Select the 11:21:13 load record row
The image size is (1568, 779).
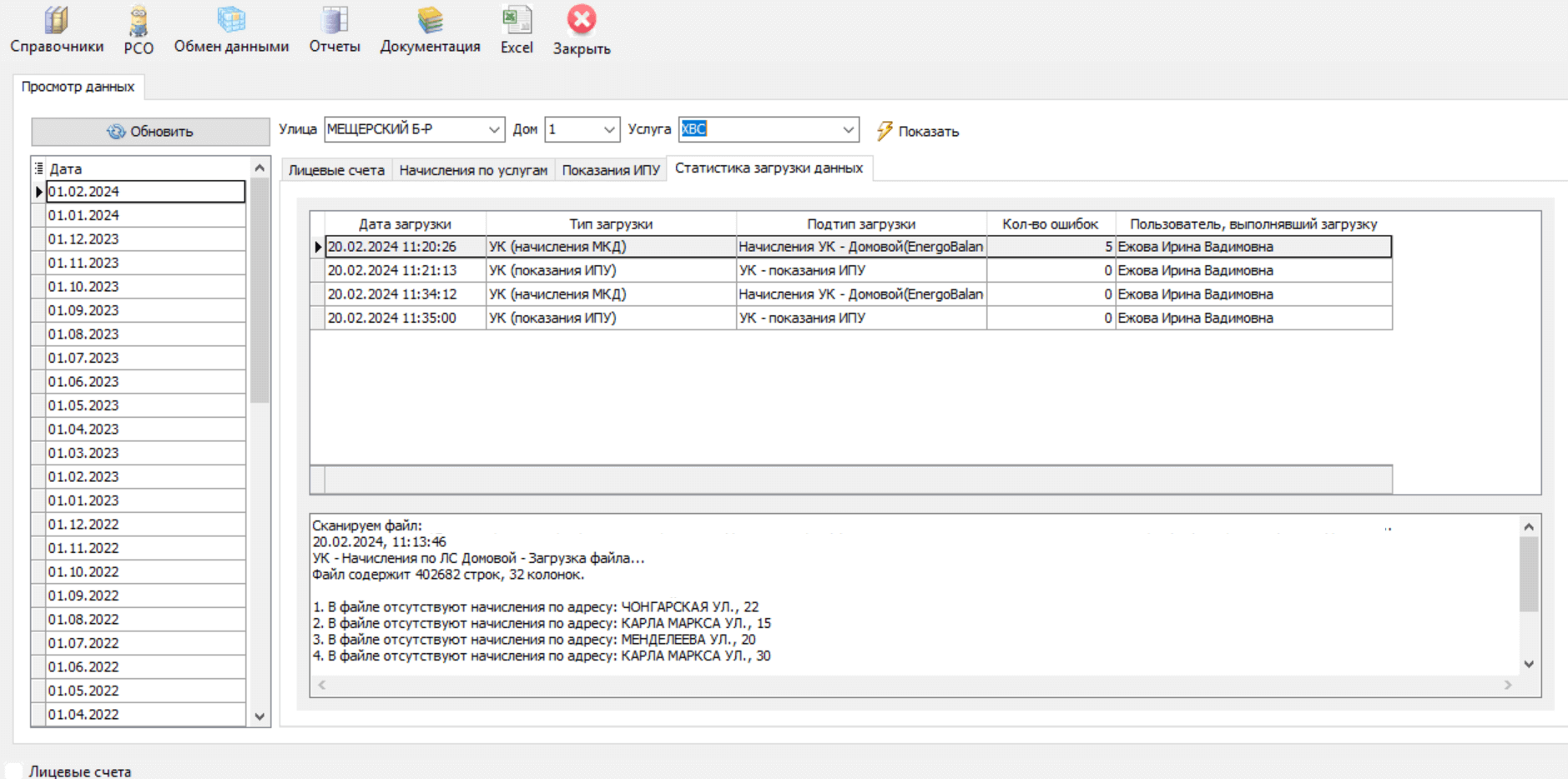point(391,270)
